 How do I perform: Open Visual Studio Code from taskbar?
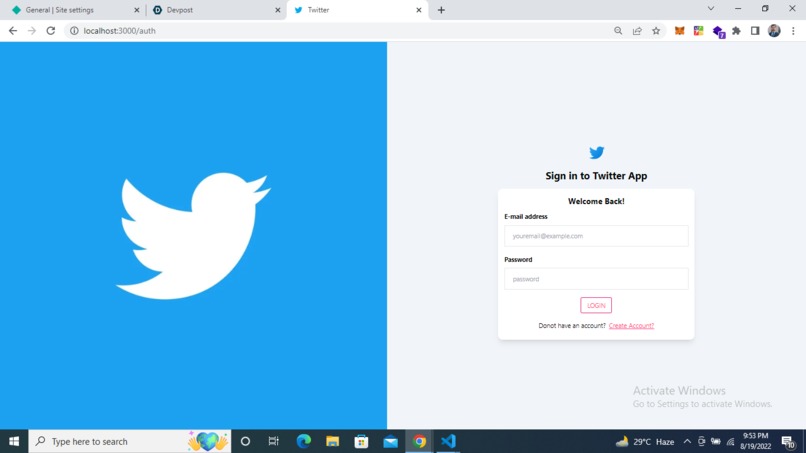tap(448, 441)
